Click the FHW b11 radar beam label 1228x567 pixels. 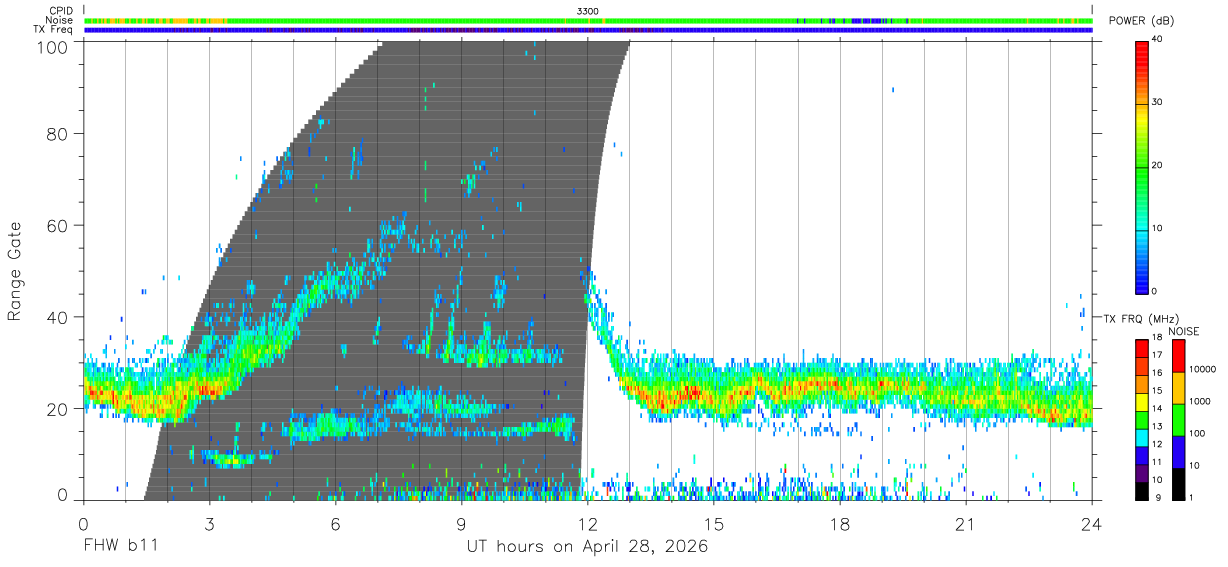point(121,546)
